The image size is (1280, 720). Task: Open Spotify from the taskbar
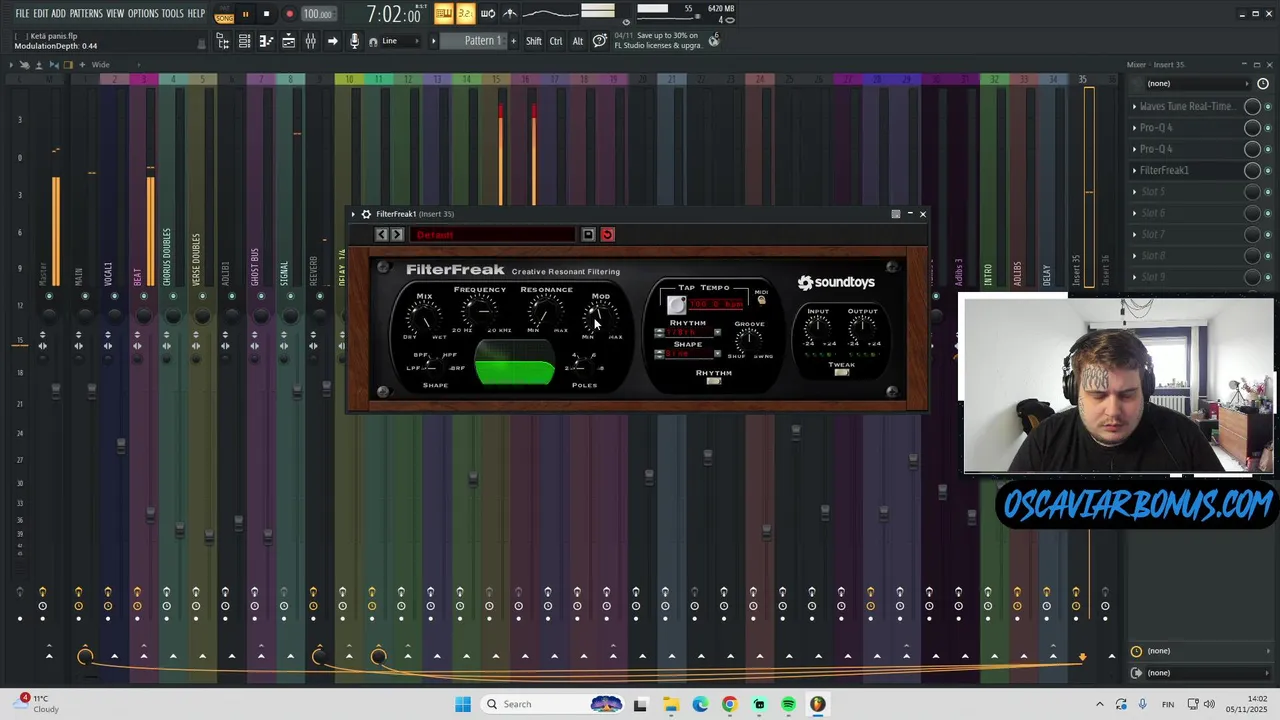788,704
